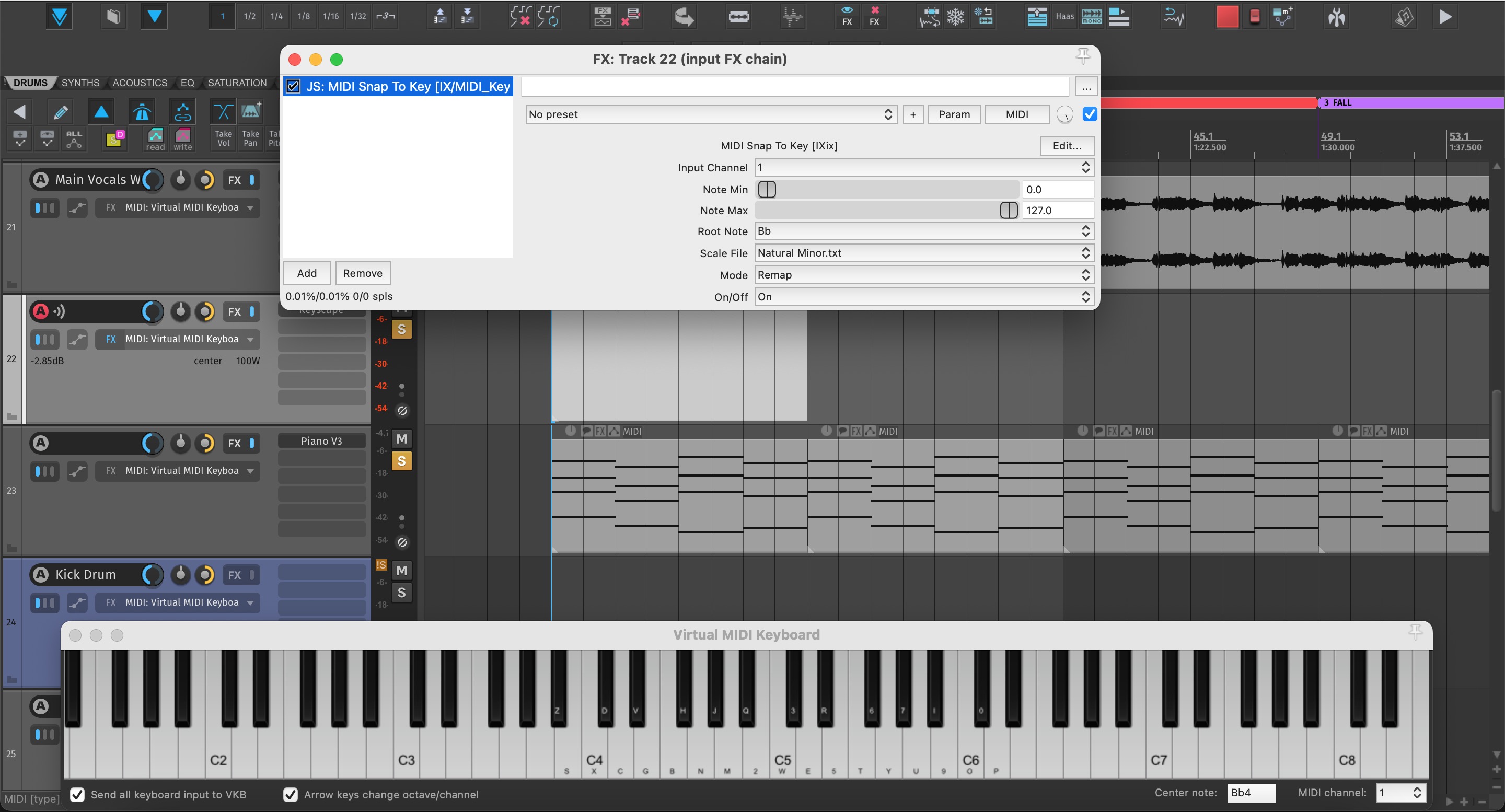Switch to the SATURATION tab
Image resolution: width=1505 pixels, height=812 pixels.
(237, 83)
